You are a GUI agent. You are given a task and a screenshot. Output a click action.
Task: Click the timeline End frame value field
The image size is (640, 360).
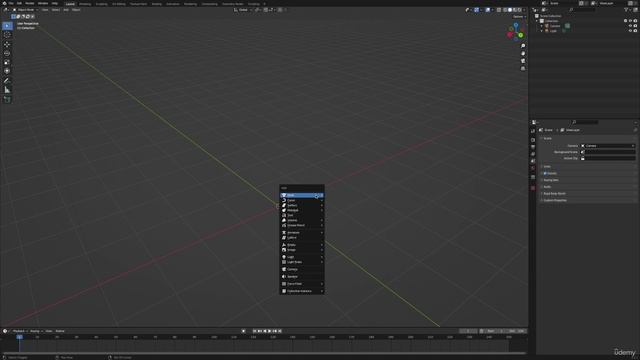(517, 331)
